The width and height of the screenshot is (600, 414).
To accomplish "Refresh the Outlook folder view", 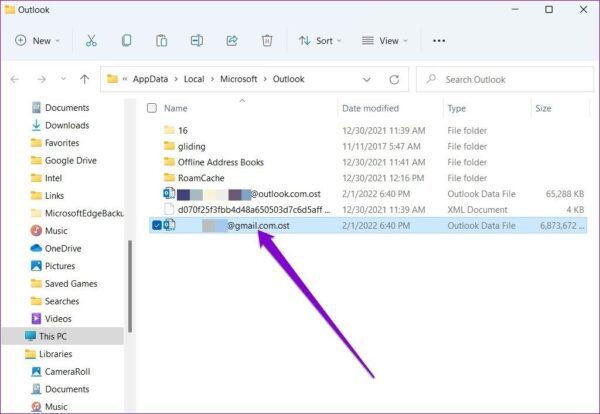I will [394, 80].
